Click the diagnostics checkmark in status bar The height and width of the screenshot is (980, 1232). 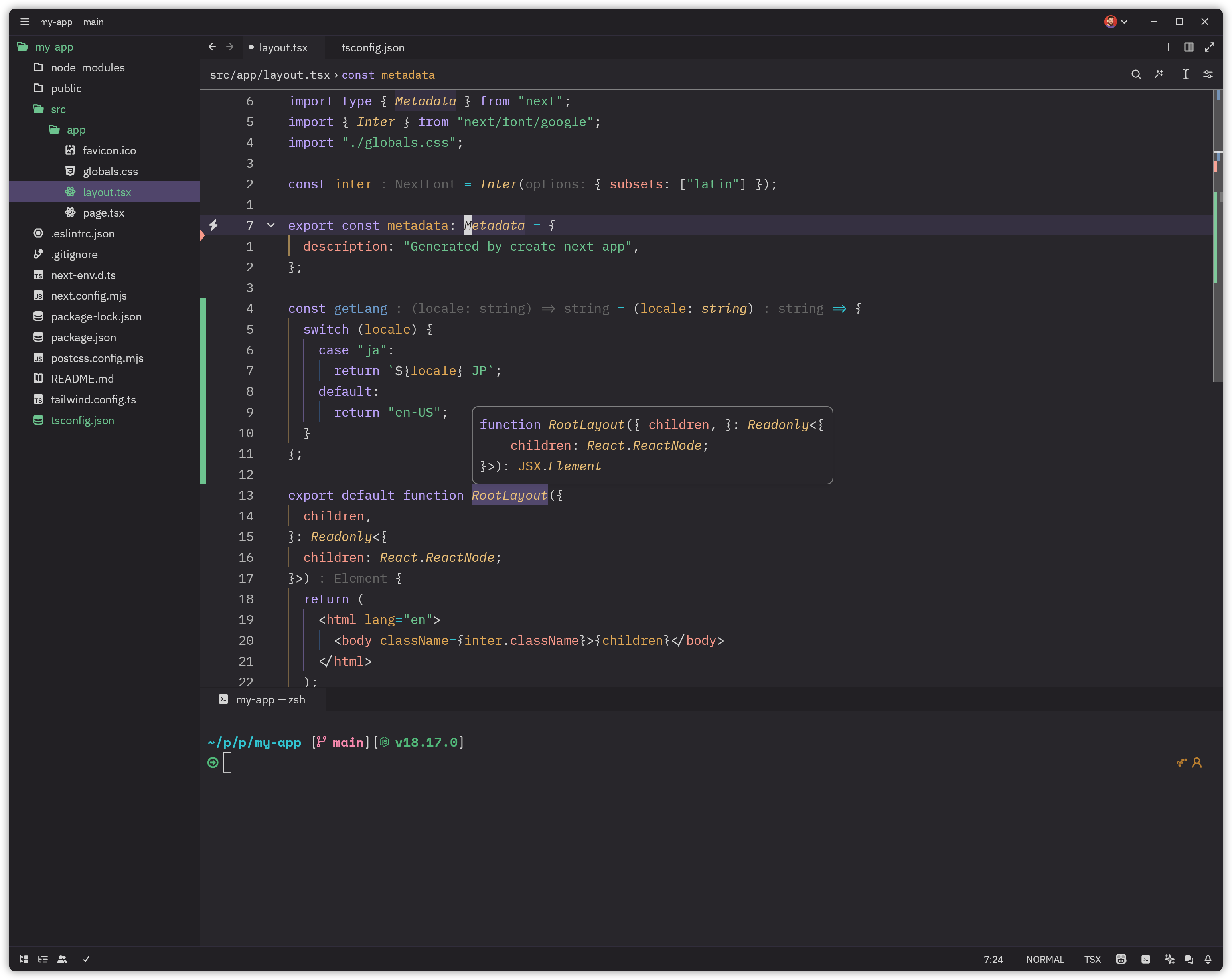click(x=86, y=959)
